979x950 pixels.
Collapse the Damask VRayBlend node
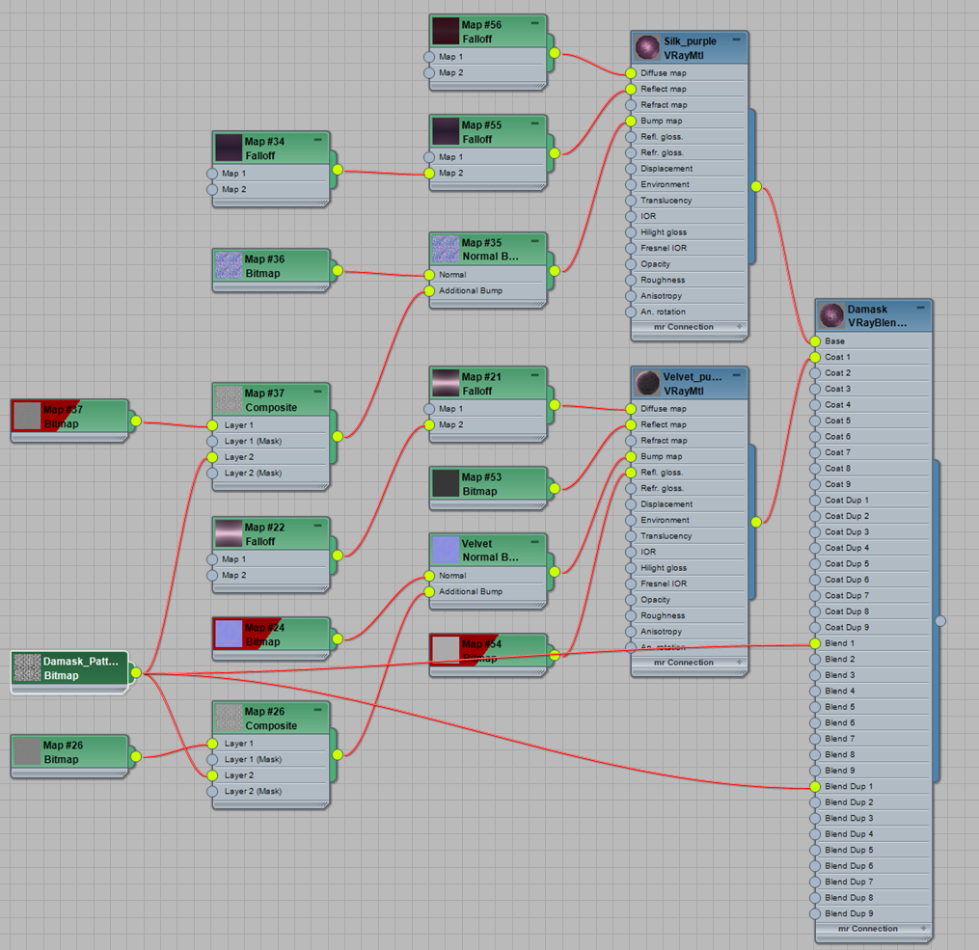pyautogui.click(x=921, y=309)
